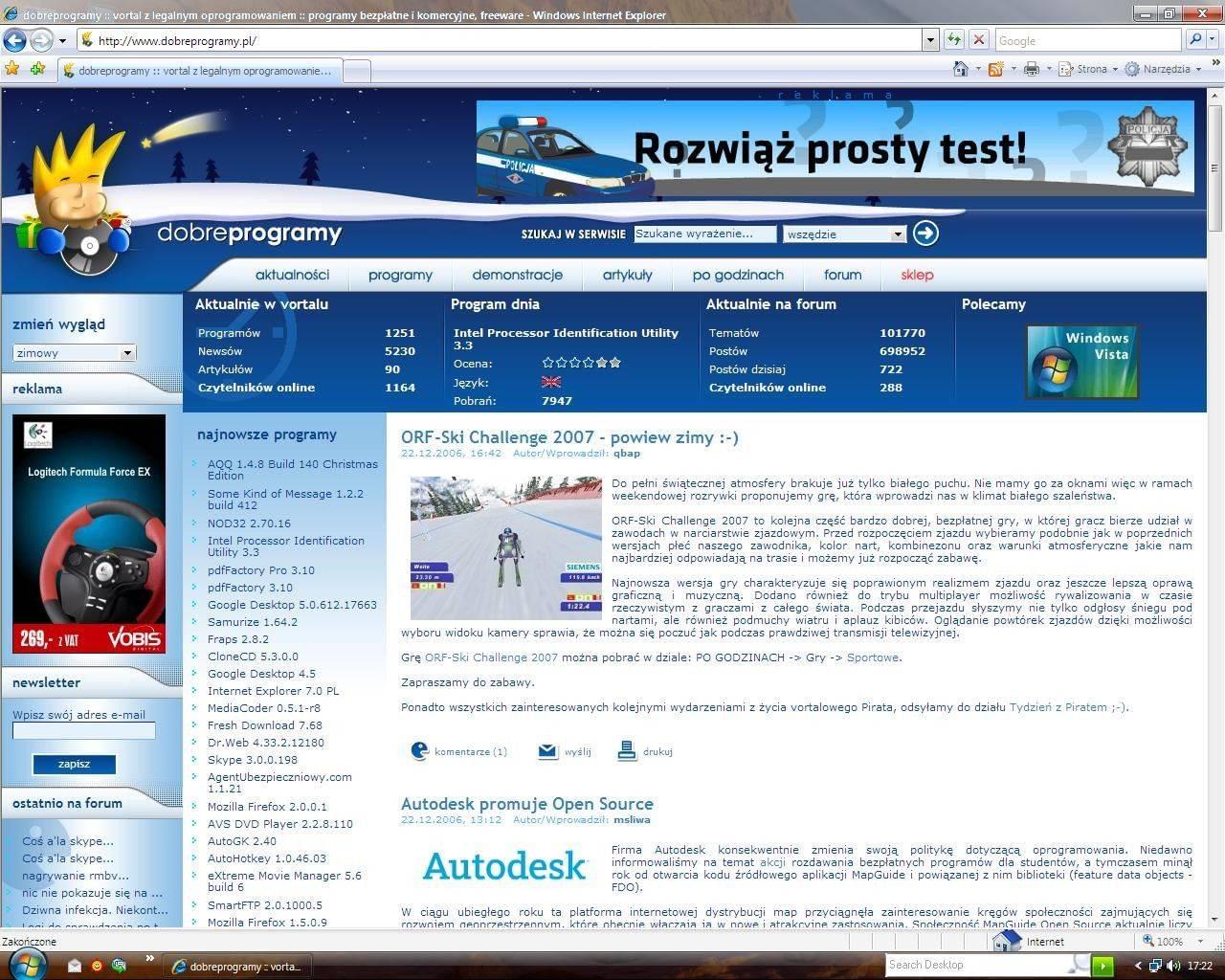Open 'Autodesk promuje Open Source' headline
Image resolution: width=1225 pixels, height=980 pixels.
click(x=527, y=804)
